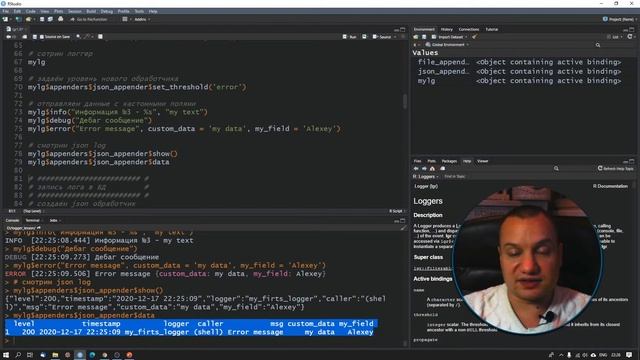Click the Help pane back arrow icon

(416, 169)
